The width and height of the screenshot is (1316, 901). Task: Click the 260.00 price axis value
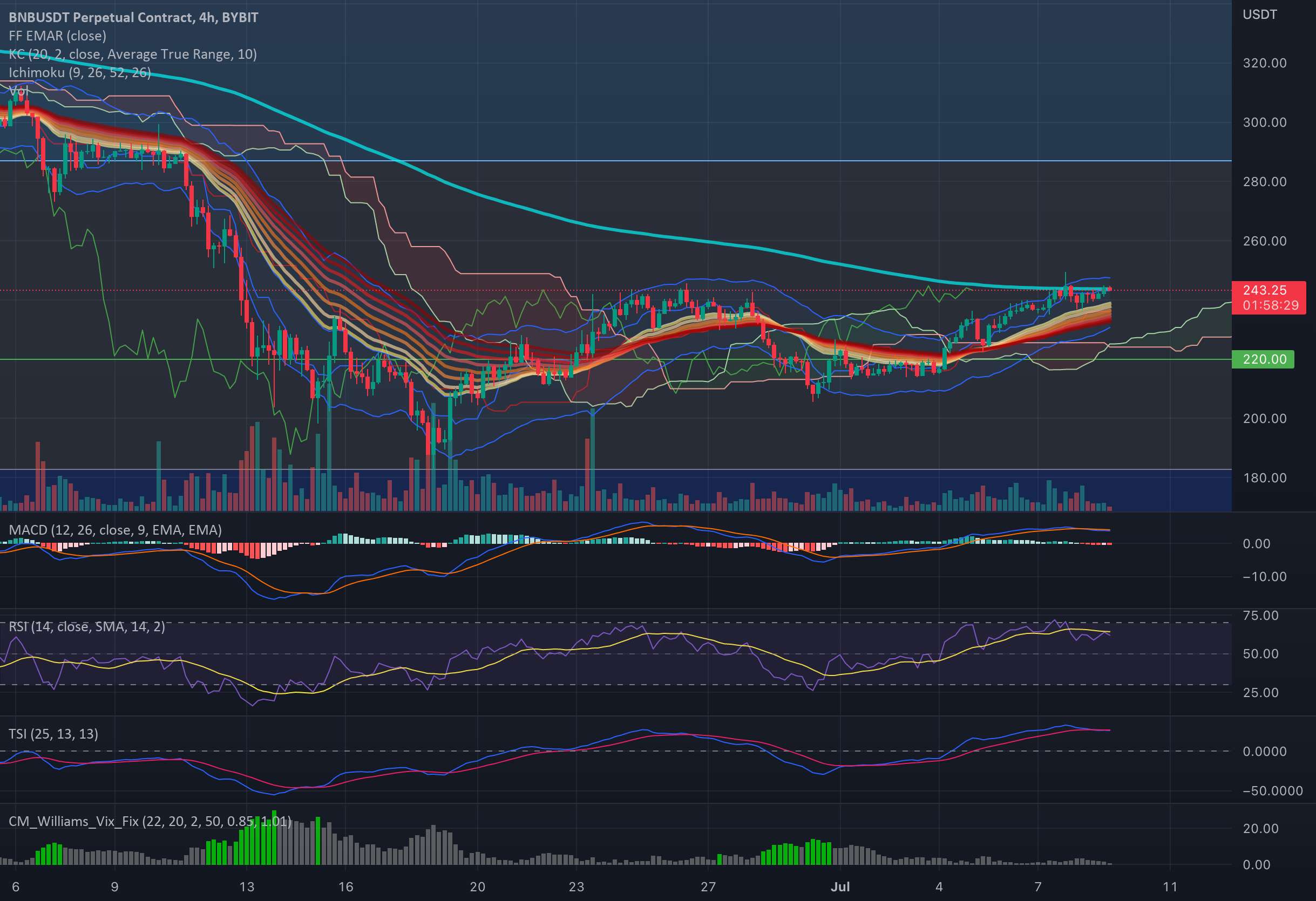tap(1265, 241)
